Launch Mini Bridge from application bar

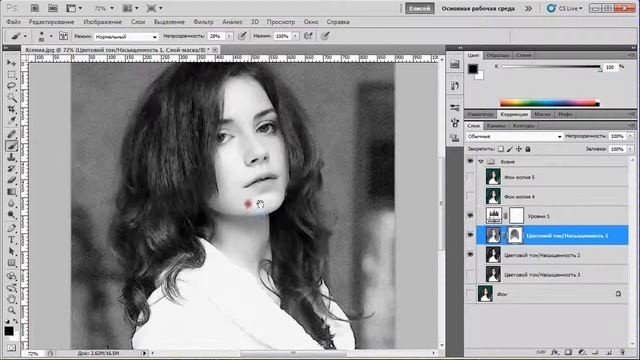coord(53,8)
